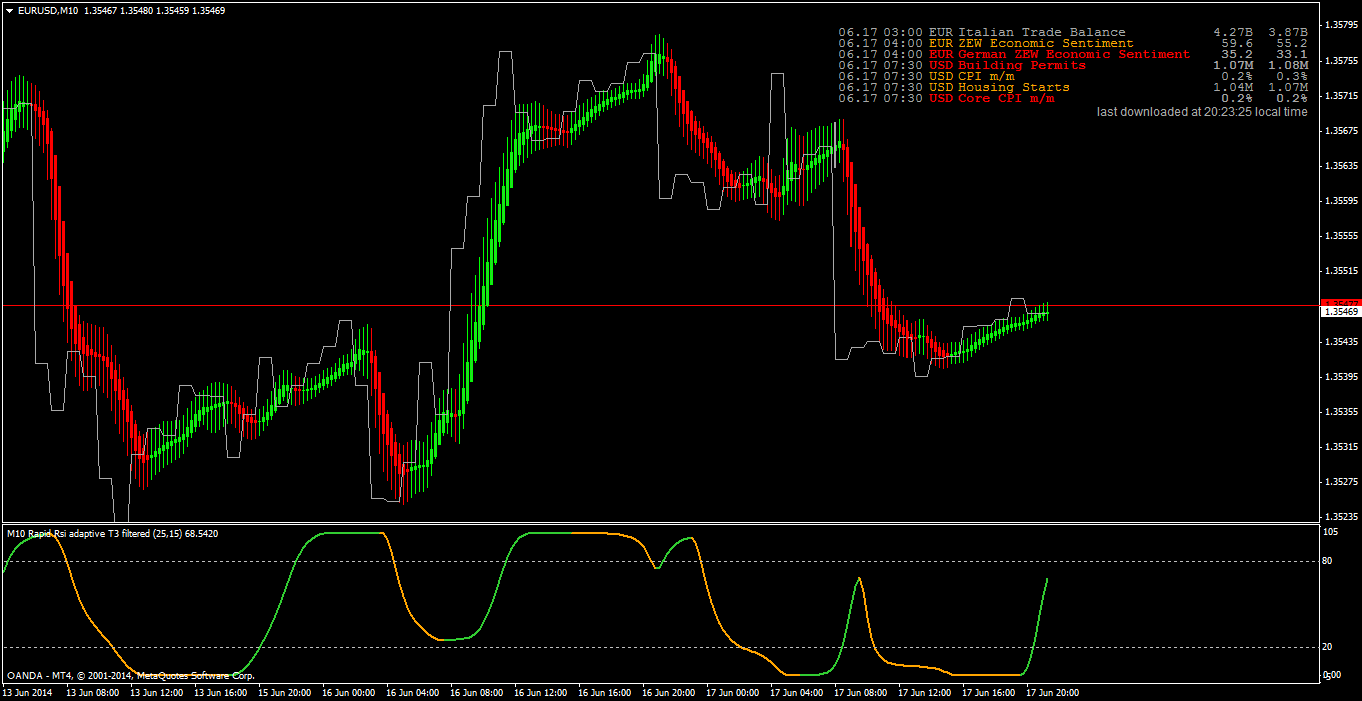Click the 13 Jun 08:00 time label
The image size is (1362, 701).
point(92,692)
